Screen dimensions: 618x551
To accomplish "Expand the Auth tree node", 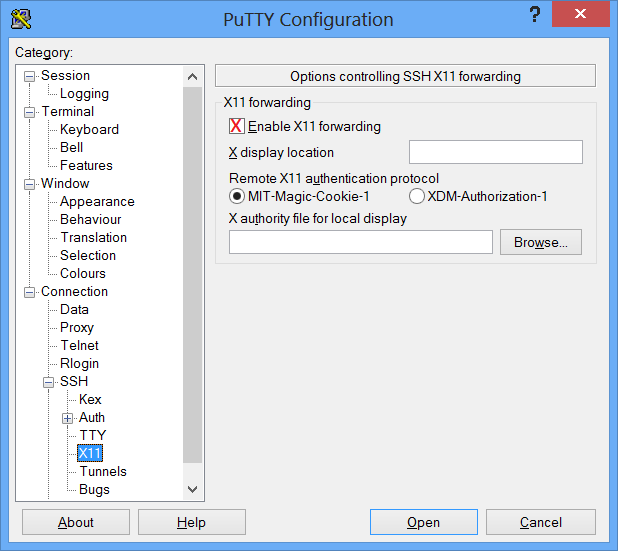I will [x=67, y=418].
